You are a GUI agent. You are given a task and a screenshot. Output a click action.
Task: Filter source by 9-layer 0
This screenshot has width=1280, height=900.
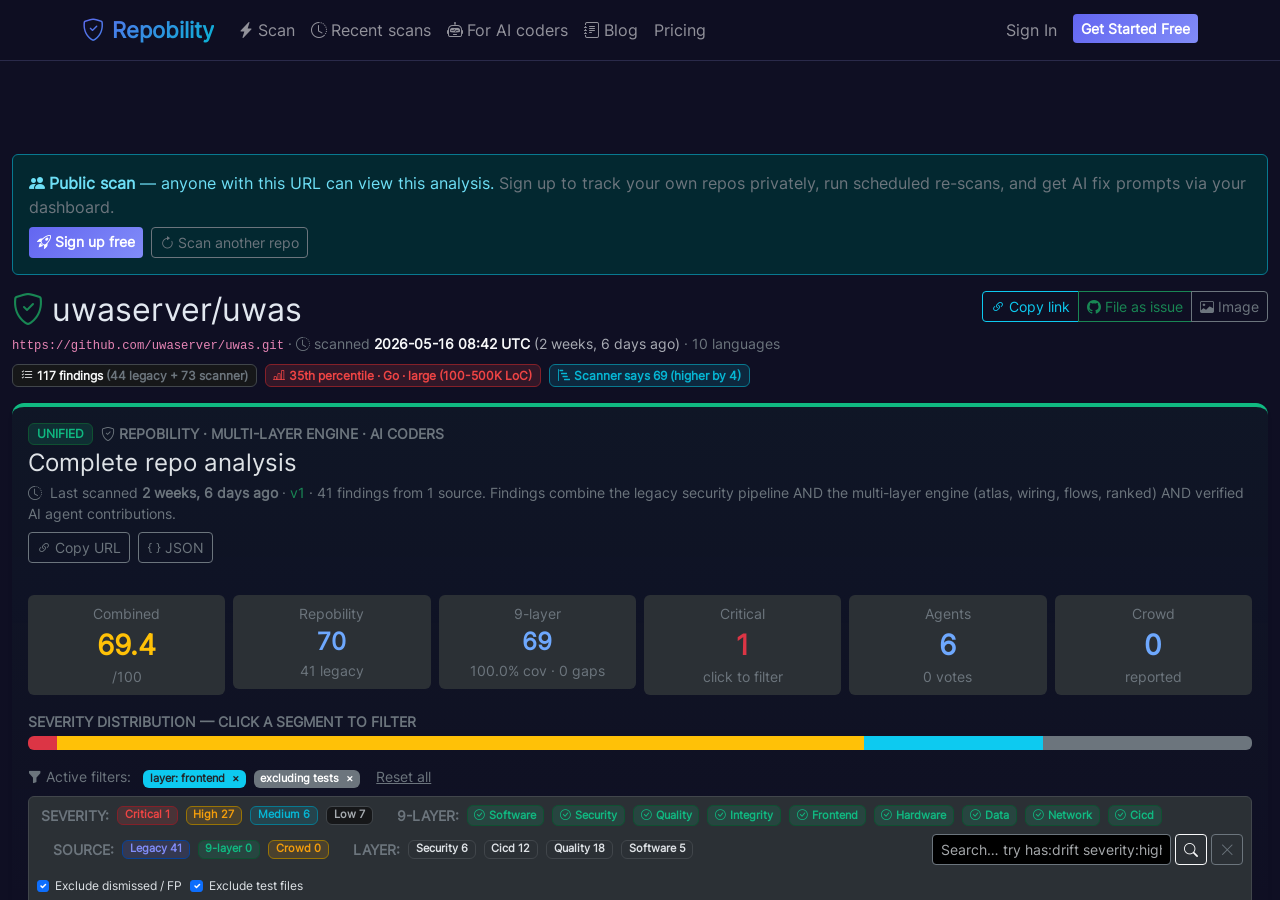point(229,849)
